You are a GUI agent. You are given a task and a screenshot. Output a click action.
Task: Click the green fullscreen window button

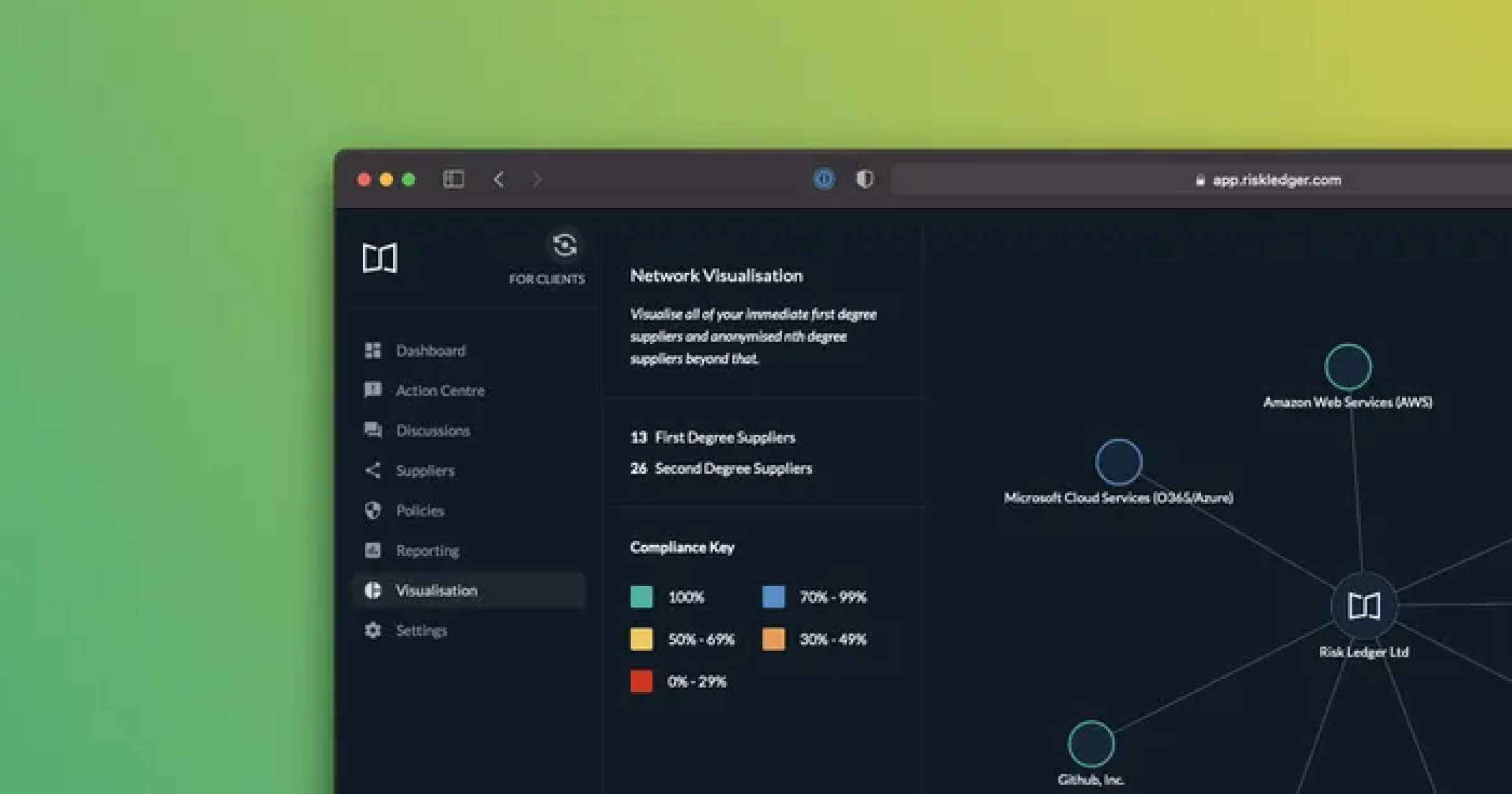click(408, 180)
